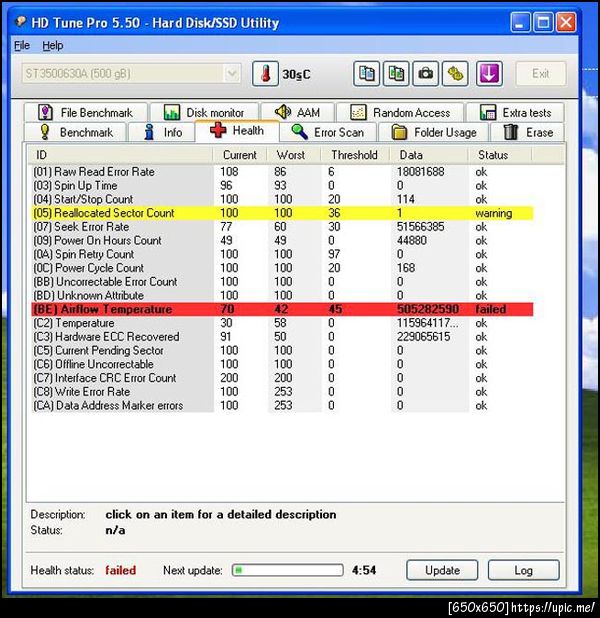The height and width of the screenshot is (618, 600).
Task: Select the failed Airflow Temperature row
Action: point(282,309)
